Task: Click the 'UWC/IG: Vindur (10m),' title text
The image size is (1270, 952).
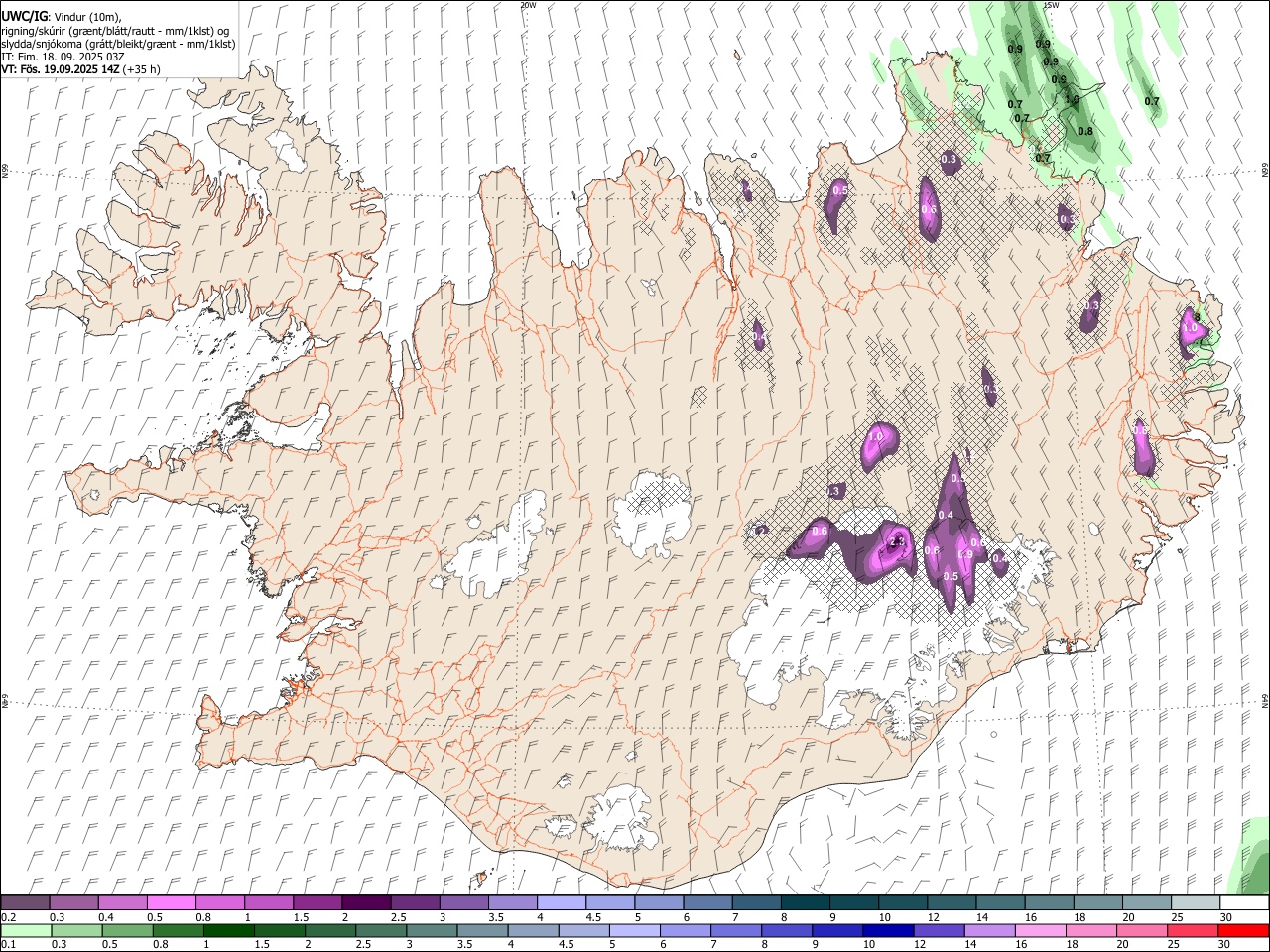Action: click(x=62, y=17)
